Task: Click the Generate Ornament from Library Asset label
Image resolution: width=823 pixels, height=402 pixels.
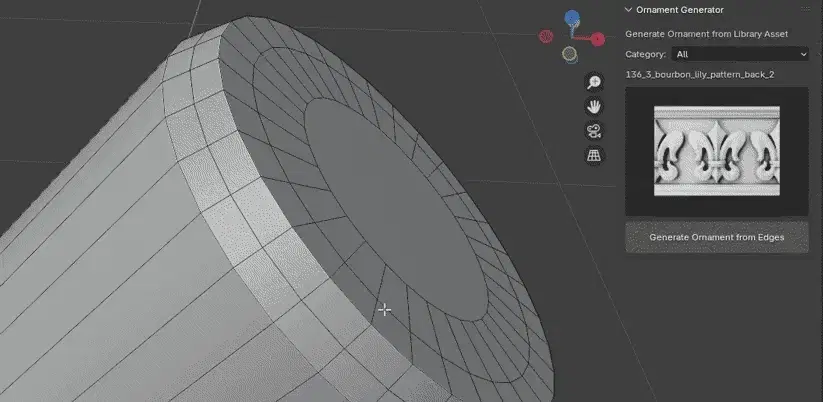Action: tap(706, 34)
